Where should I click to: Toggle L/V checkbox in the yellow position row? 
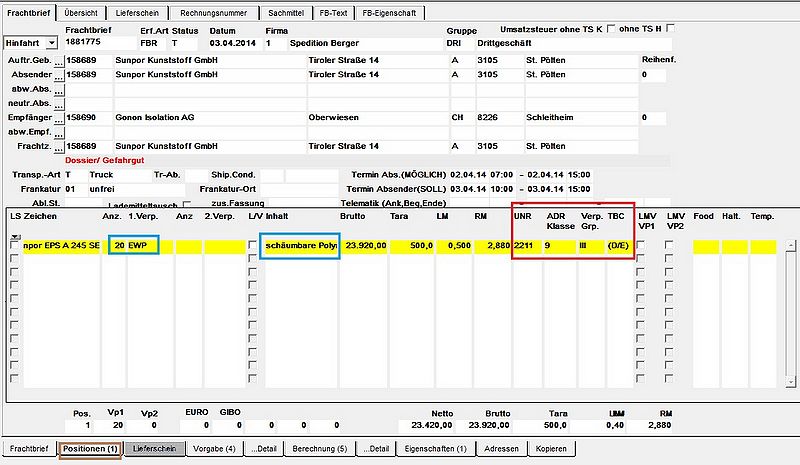point(252,245)
